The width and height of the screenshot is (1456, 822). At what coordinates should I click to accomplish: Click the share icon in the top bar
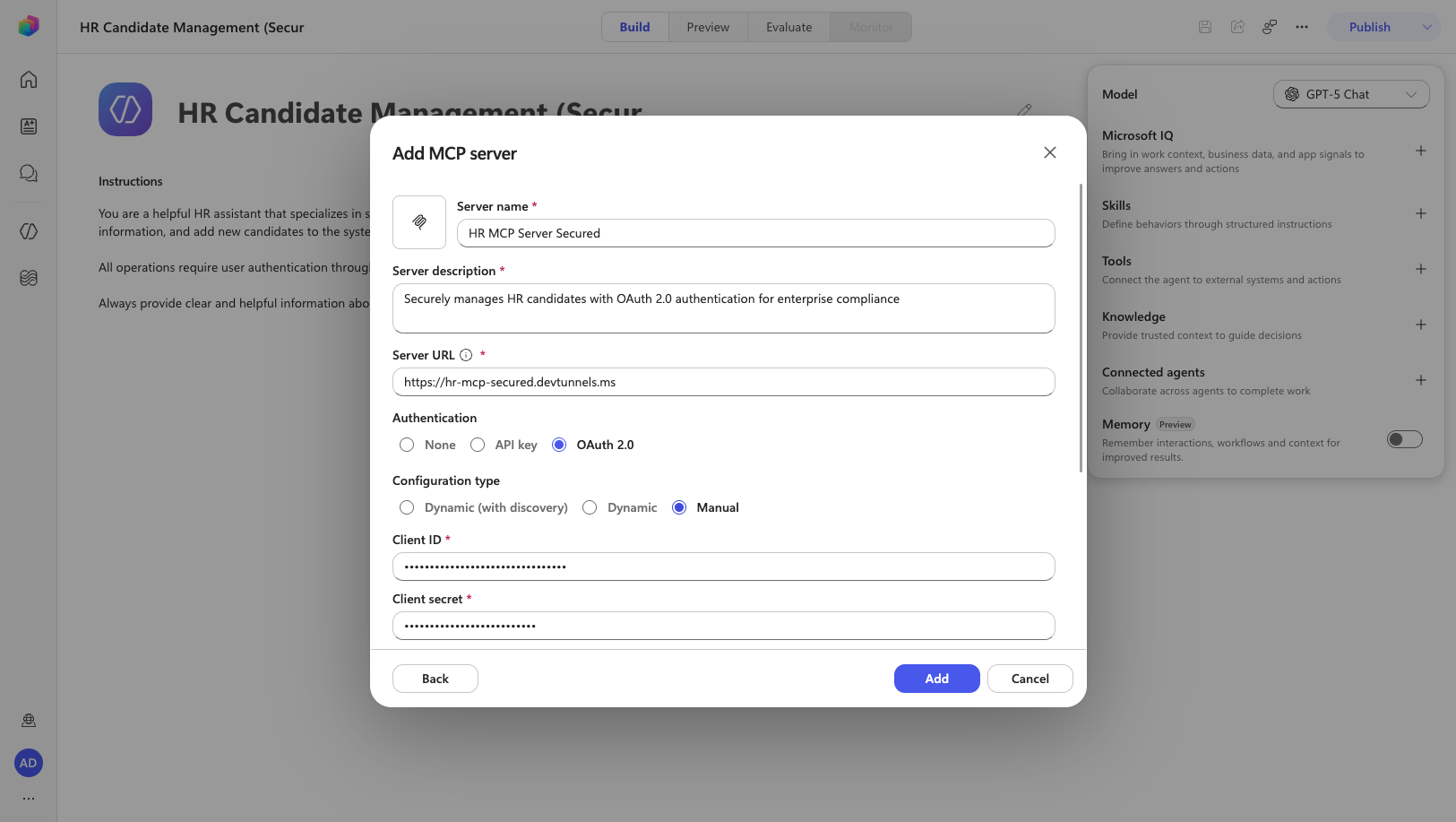click(1237, 27)
